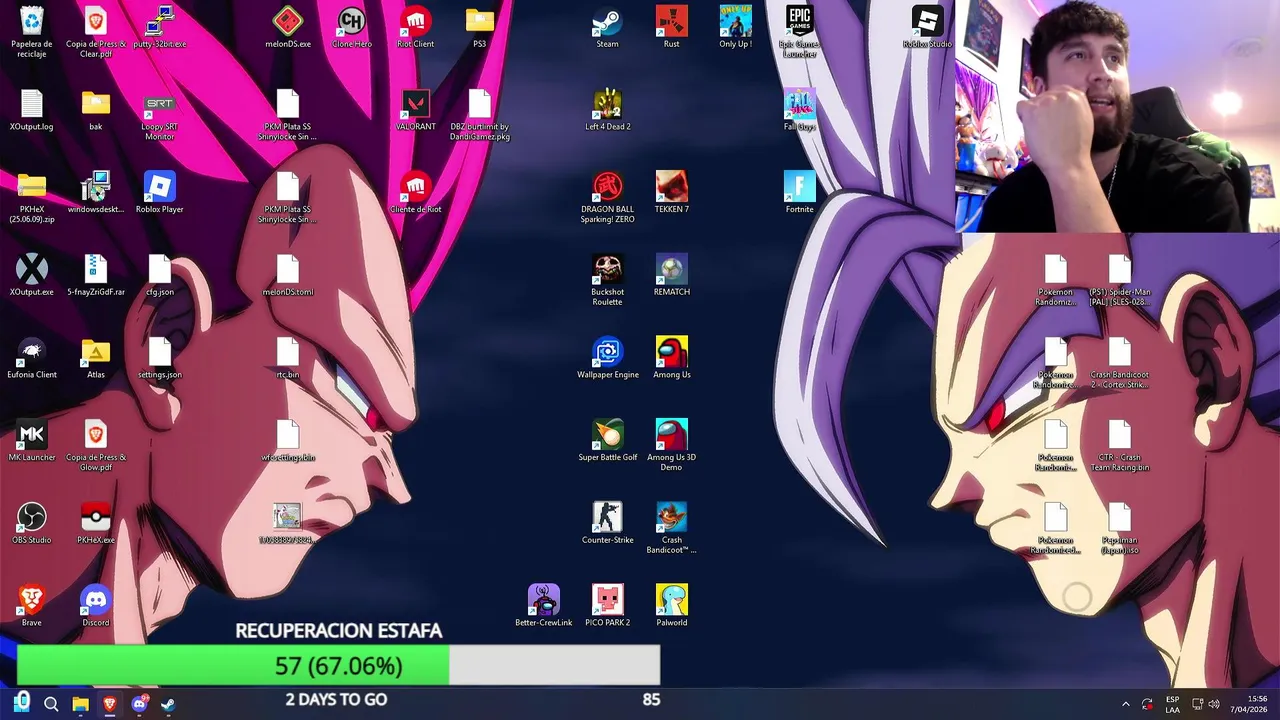1280x720 pixels.
Task: Open melonDS.toml file
Action: coord(288,275)
